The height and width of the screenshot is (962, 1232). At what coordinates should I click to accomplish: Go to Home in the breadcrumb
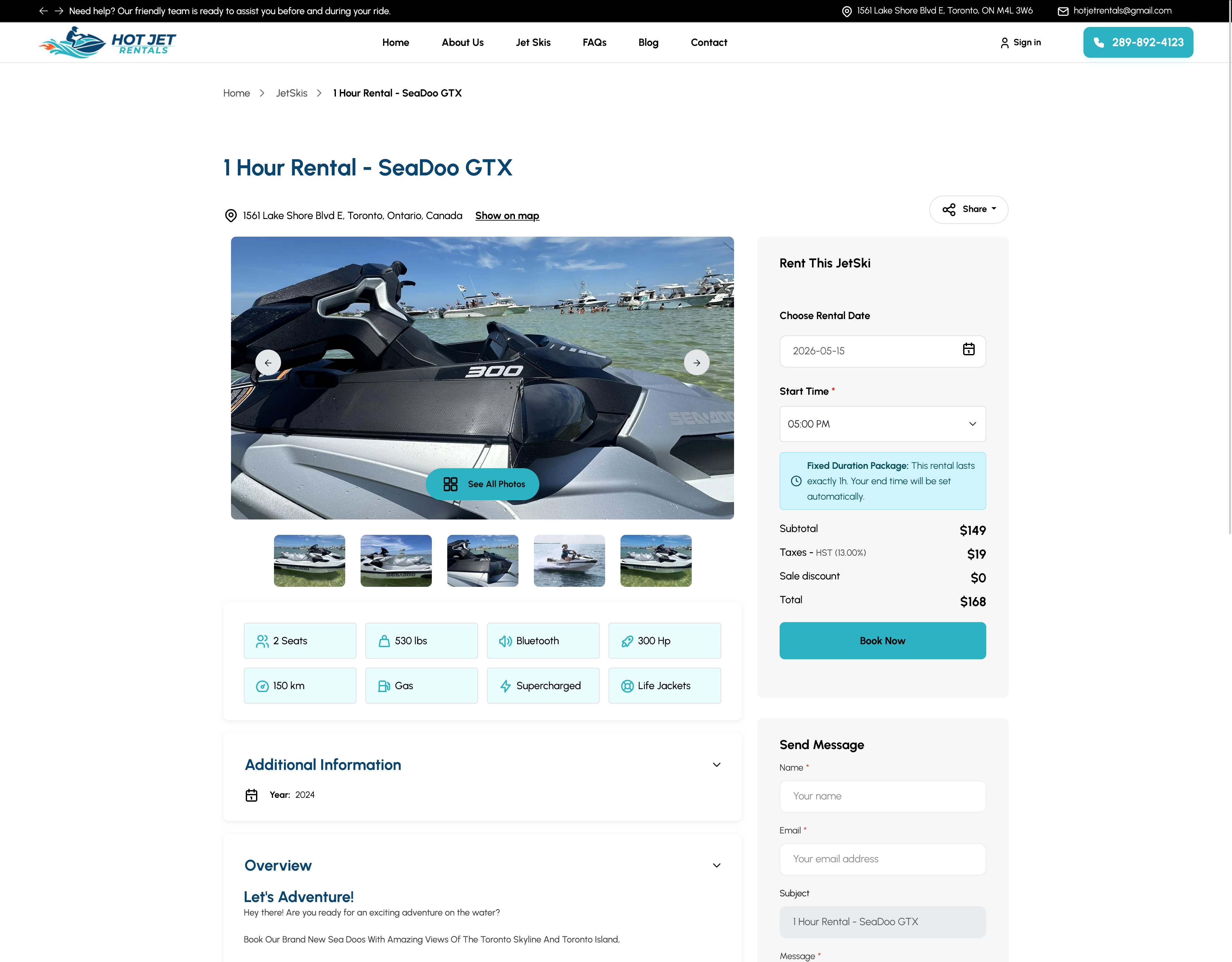(x=236, y=93)
